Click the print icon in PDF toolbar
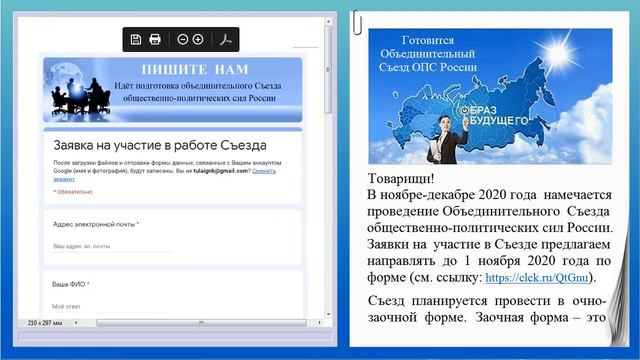Image resolution: width=640 pixels, height=360 pixels. click(x=155, y=39)
